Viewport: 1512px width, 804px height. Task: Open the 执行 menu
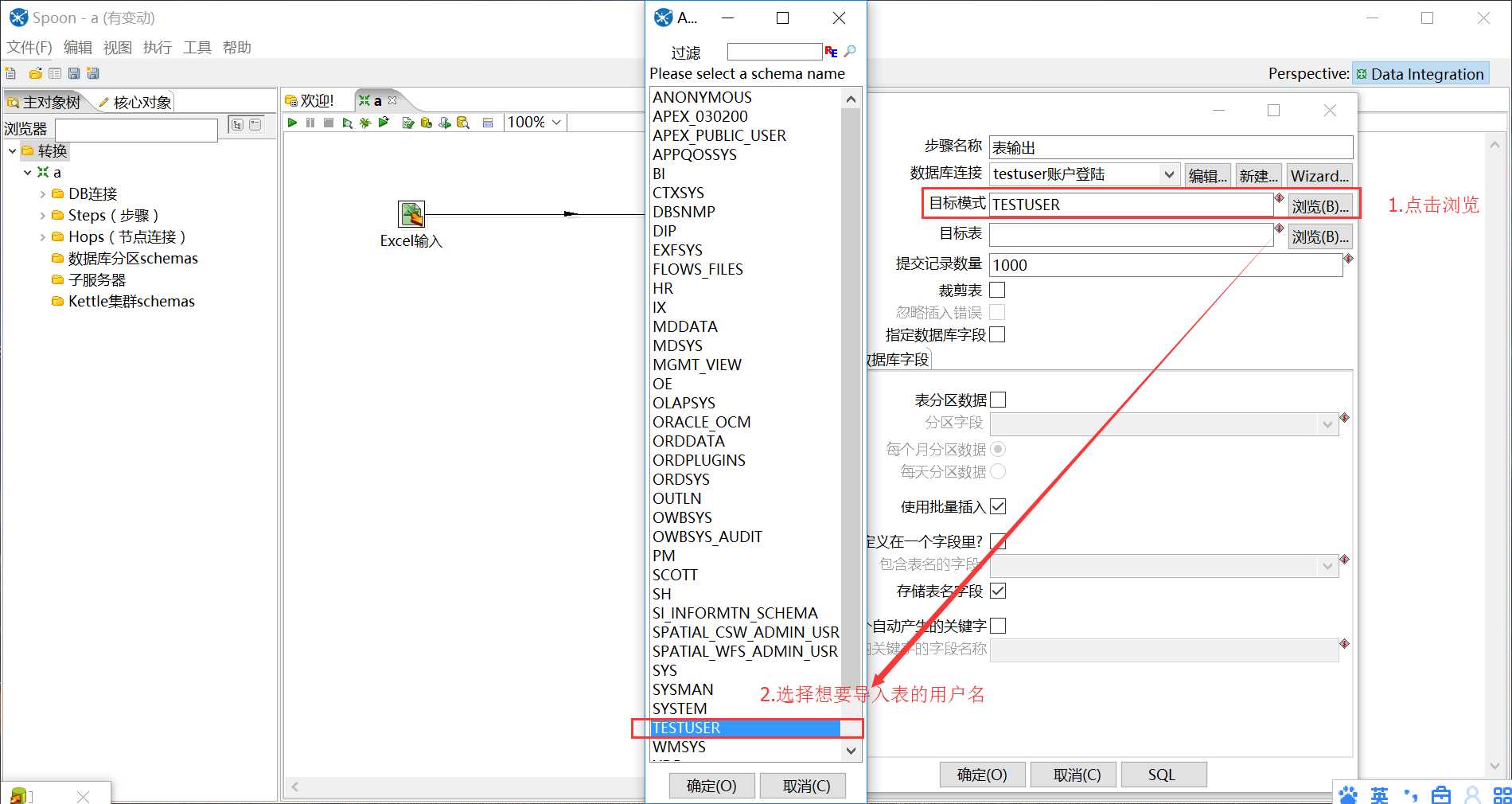coord(158,48)
